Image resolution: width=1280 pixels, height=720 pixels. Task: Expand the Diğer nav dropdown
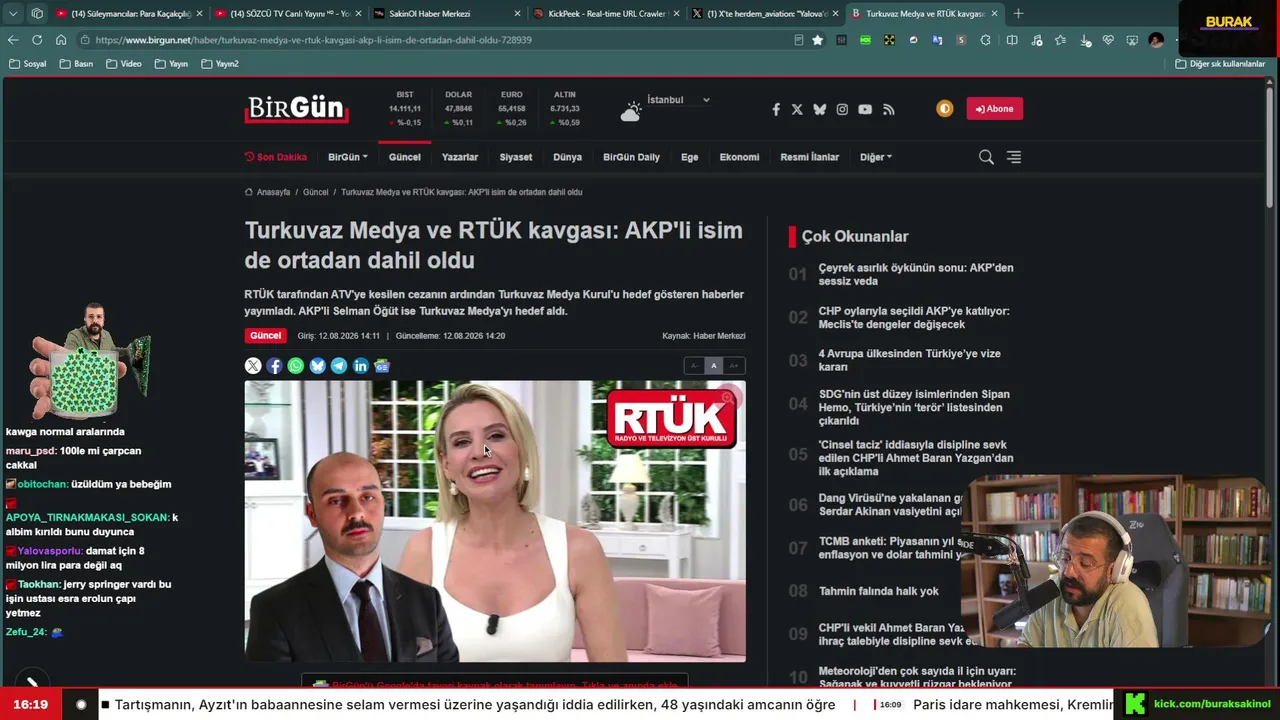(876, 157)
